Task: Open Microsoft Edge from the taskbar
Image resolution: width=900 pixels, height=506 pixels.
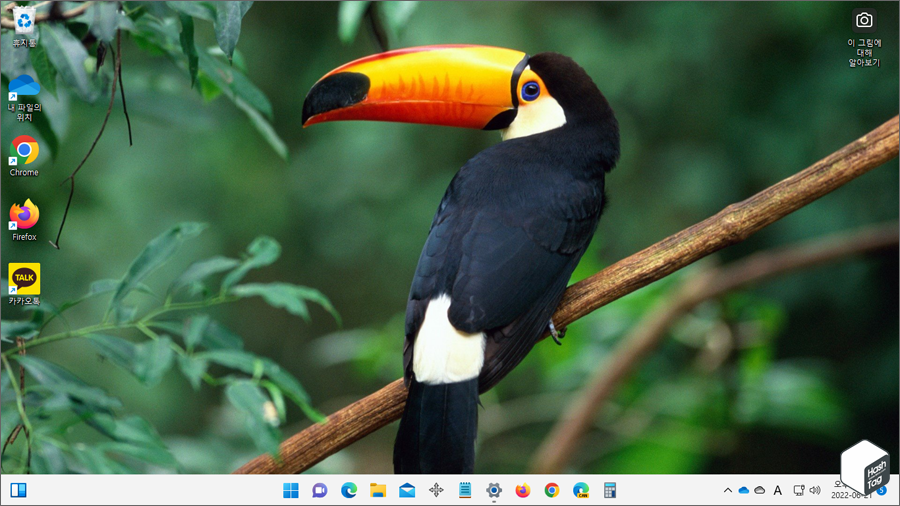Action: (x=349, y=491)
